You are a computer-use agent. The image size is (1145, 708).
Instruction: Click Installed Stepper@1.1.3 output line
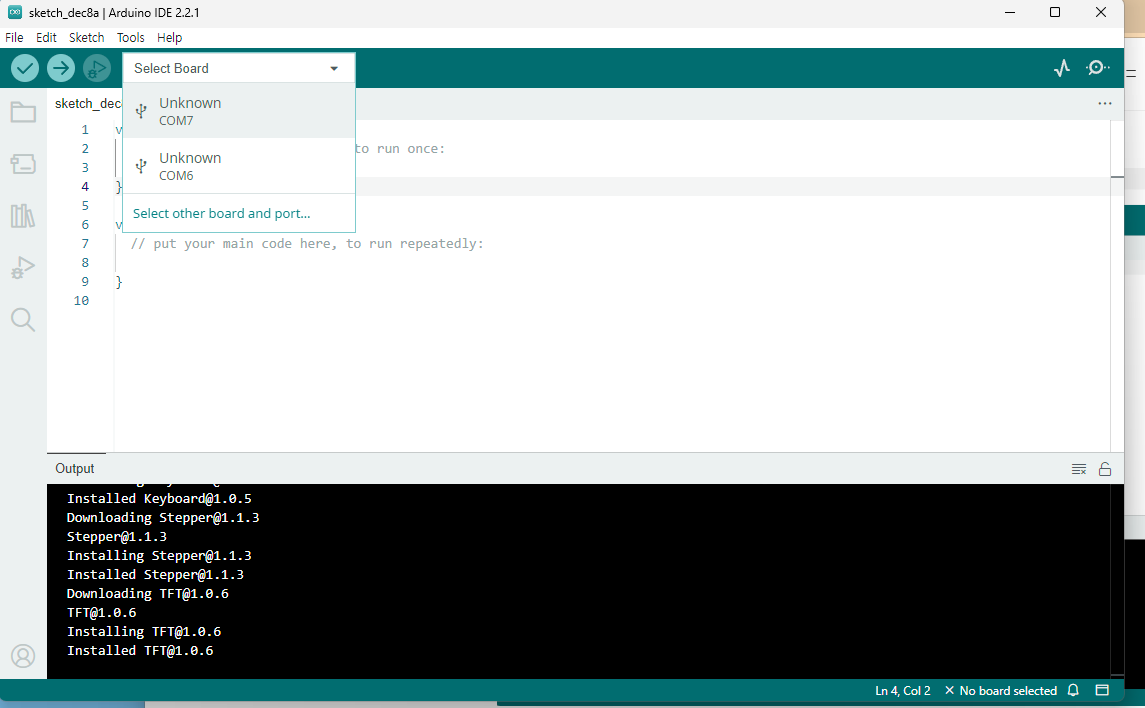pos(156,574)
